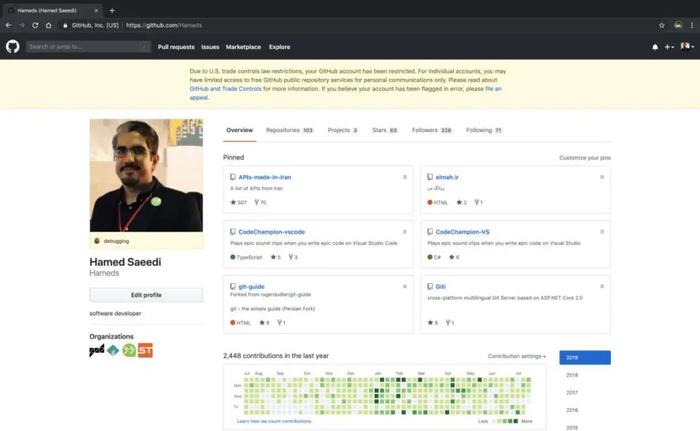The height and width of the screenshot is (431, 700).
Task: Open Pull requests in the navigation bar
Action: (176, 47)
